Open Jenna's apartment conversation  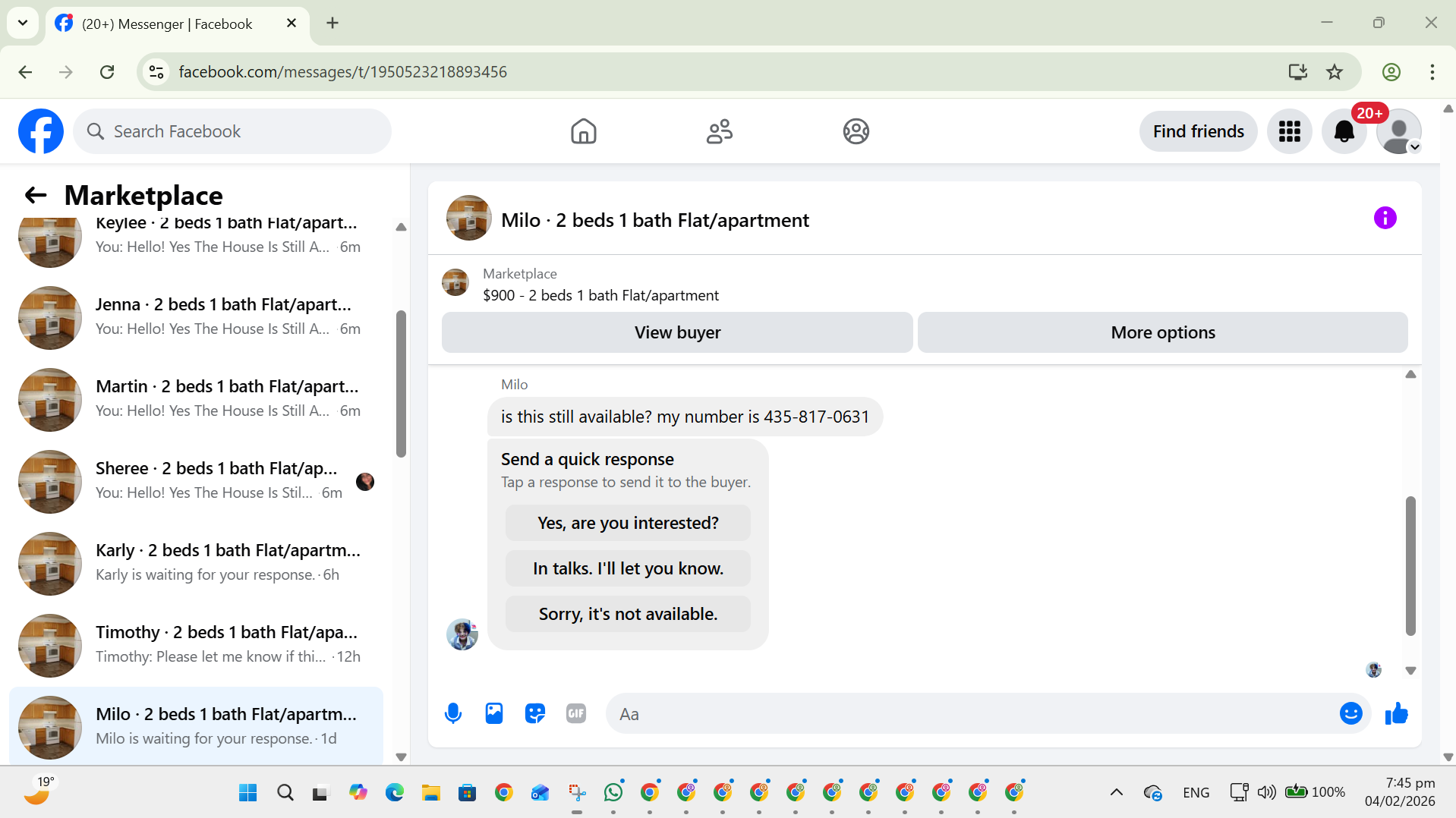196,318
